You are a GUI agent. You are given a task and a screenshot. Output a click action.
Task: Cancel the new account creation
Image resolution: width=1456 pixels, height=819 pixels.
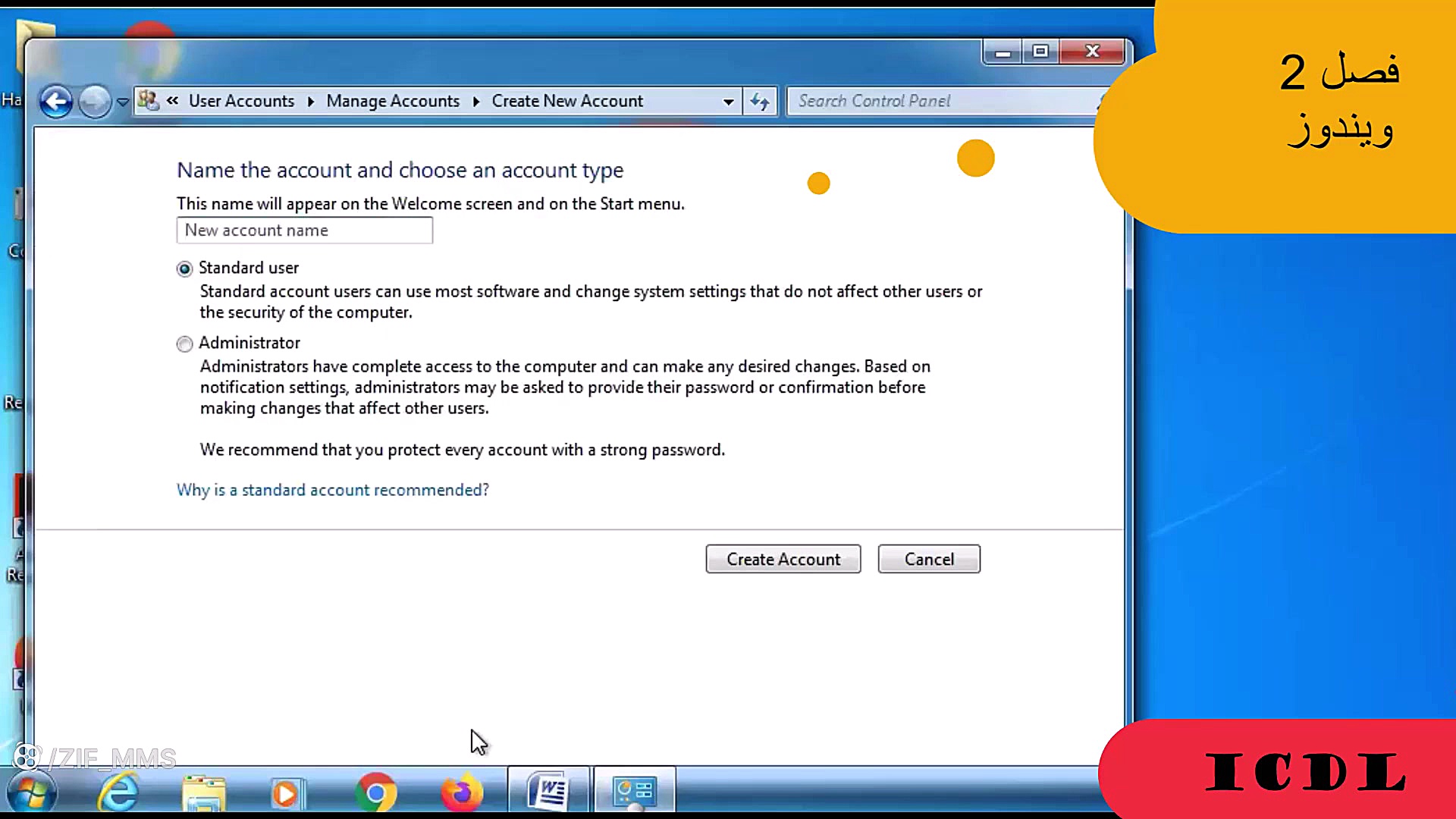point(929,559)
